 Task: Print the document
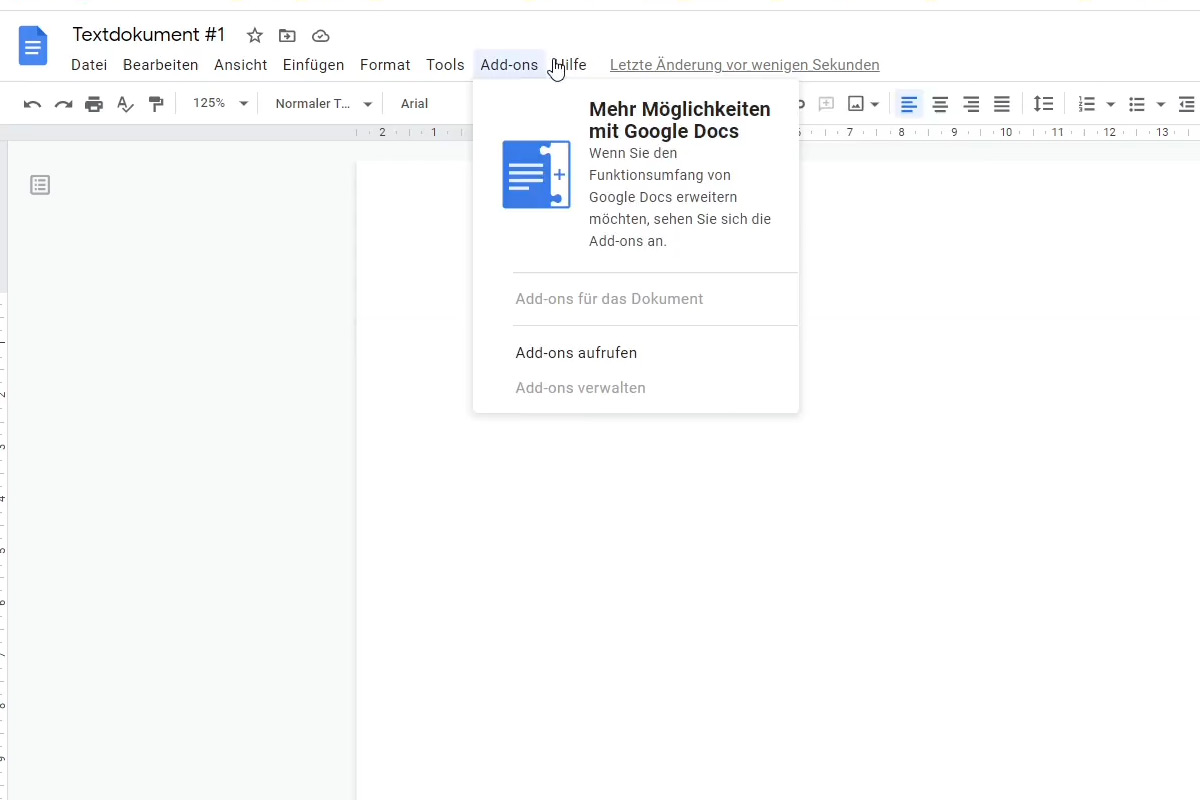point(94,104)
